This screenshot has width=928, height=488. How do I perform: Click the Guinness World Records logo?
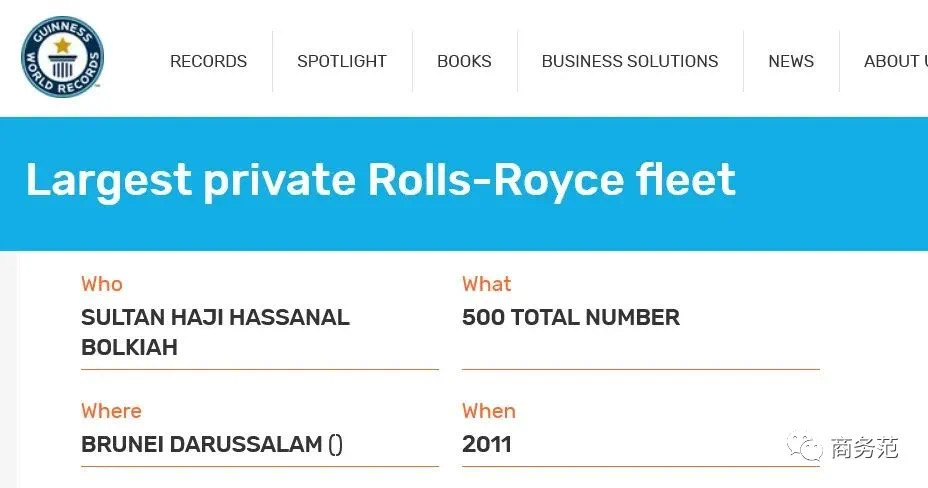pos(62,57)
